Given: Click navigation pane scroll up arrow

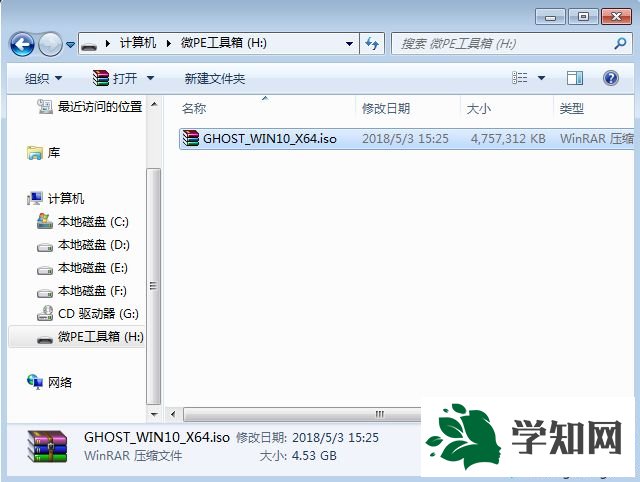Looking at the screenshot, I should 154,104.
